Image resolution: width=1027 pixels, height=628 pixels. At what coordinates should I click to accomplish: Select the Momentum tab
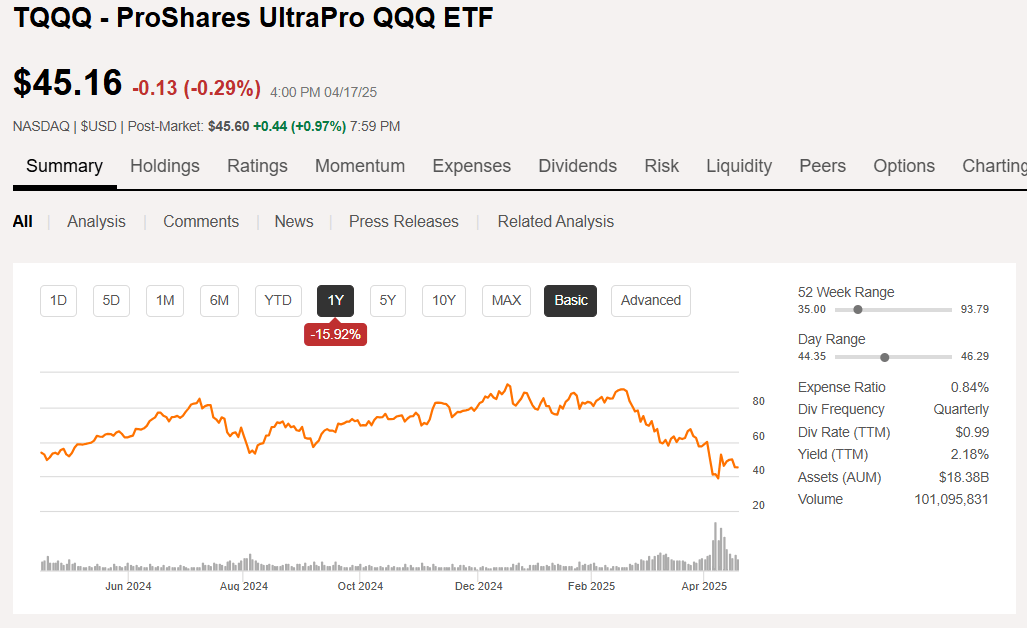click(x=359, y=166)
